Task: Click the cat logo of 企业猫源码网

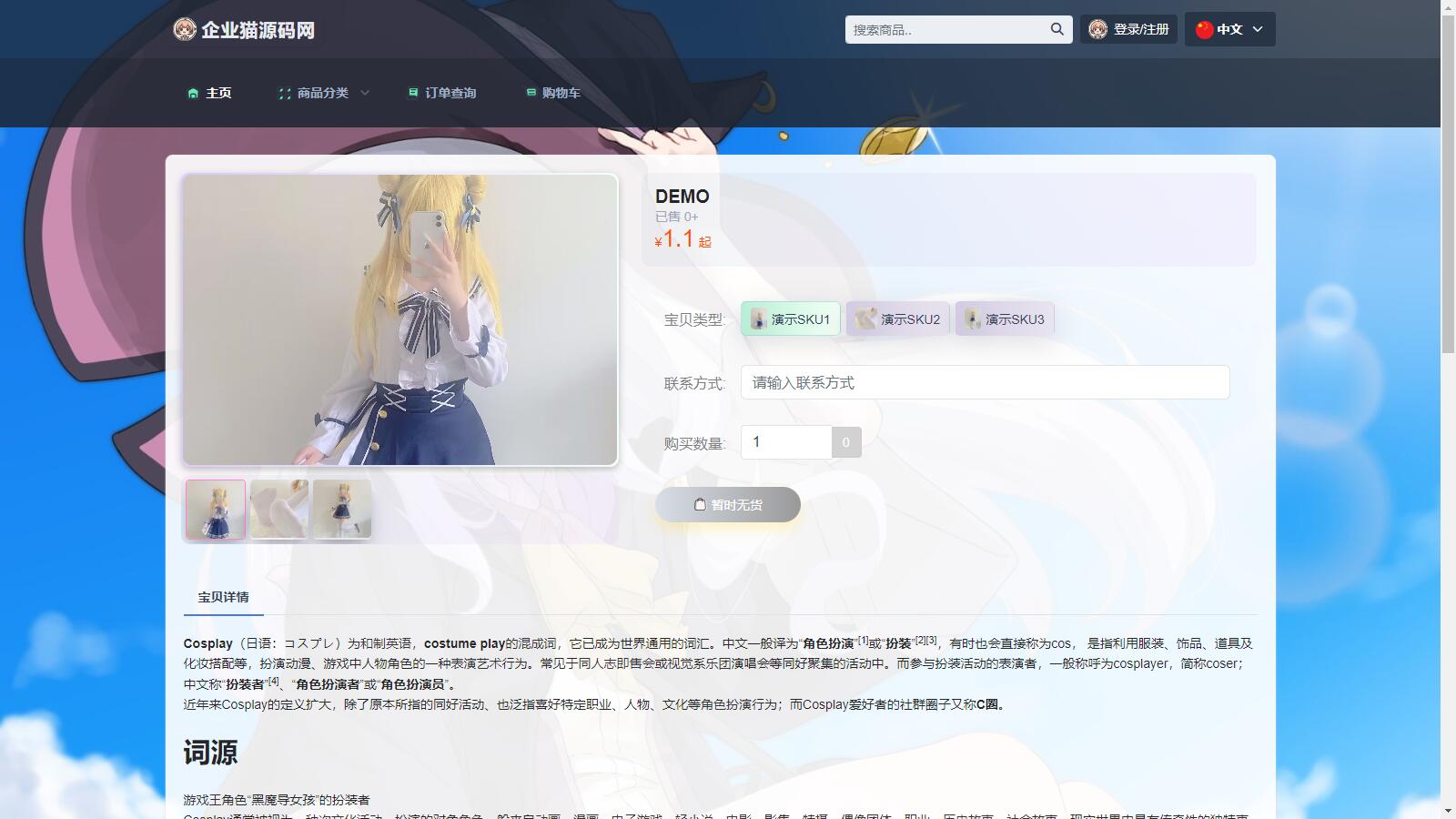Action: (x=185, y=28)
